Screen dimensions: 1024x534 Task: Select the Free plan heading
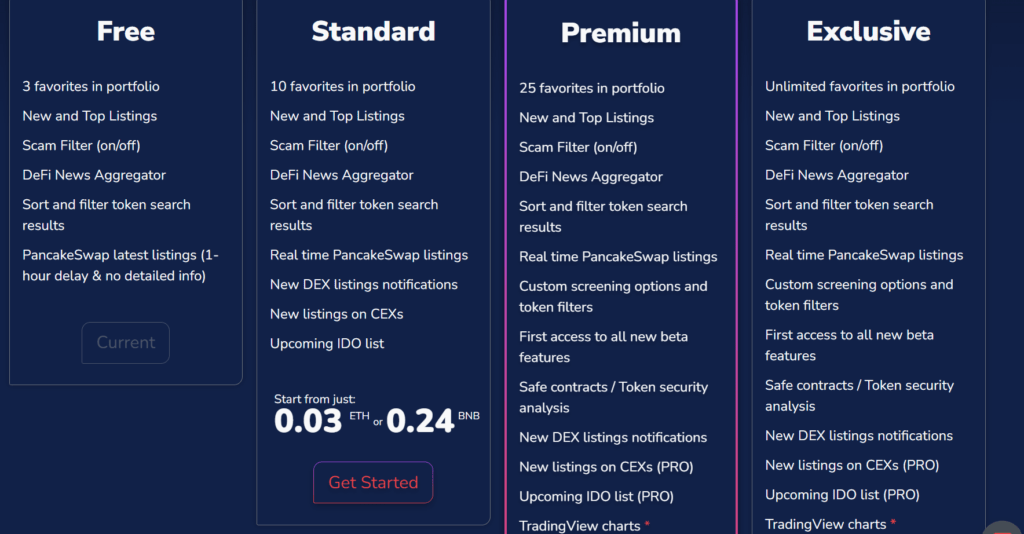(125, 31)
